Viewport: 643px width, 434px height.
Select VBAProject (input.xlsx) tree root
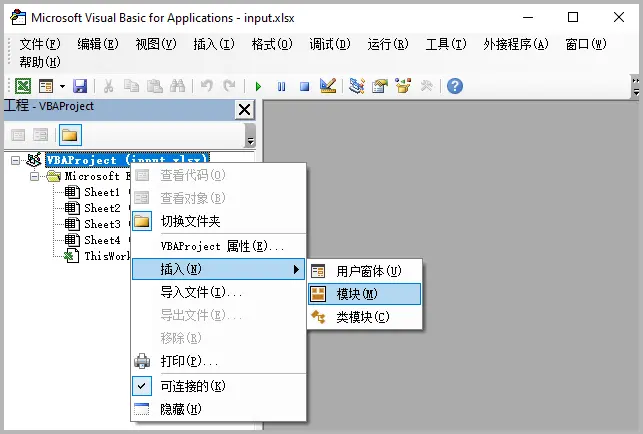[128, 160]
